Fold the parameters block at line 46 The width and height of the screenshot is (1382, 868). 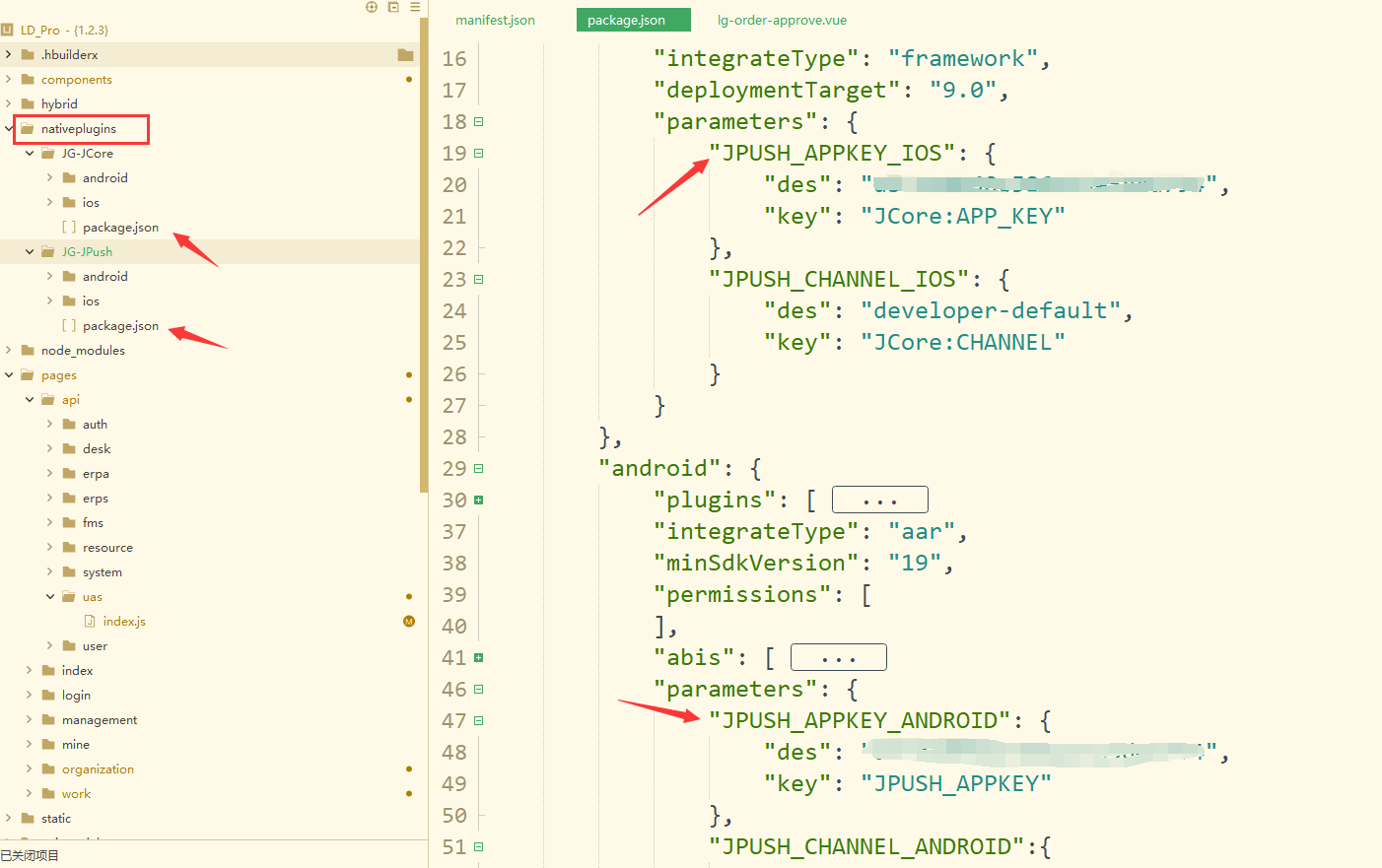[479, 689]
